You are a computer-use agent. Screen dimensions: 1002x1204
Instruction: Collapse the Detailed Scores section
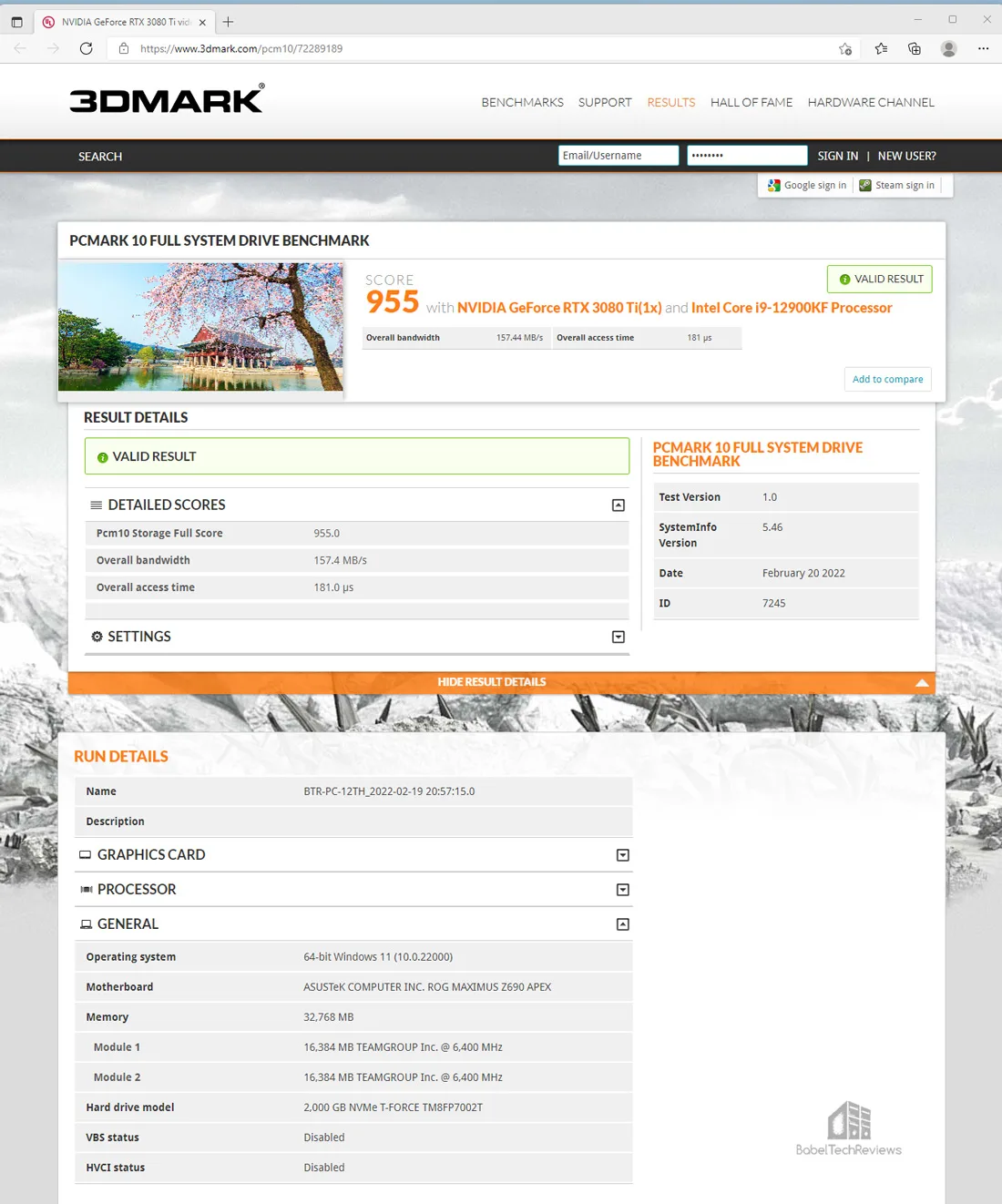pos(619,505)
